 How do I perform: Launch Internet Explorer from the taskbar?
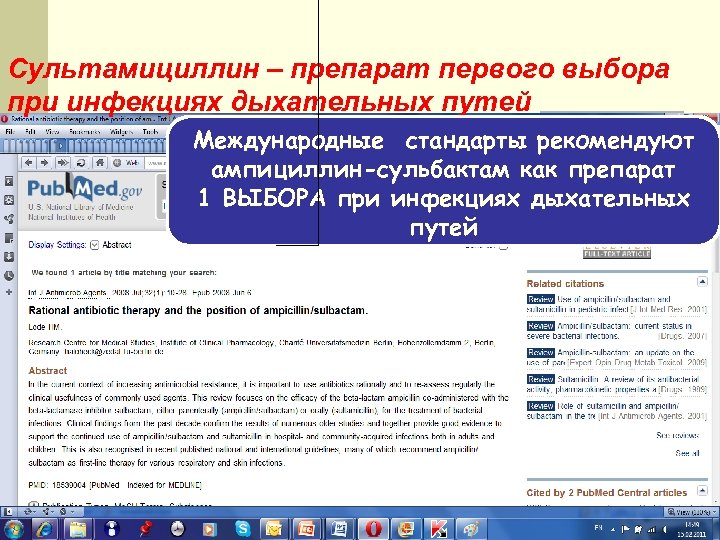45,529
